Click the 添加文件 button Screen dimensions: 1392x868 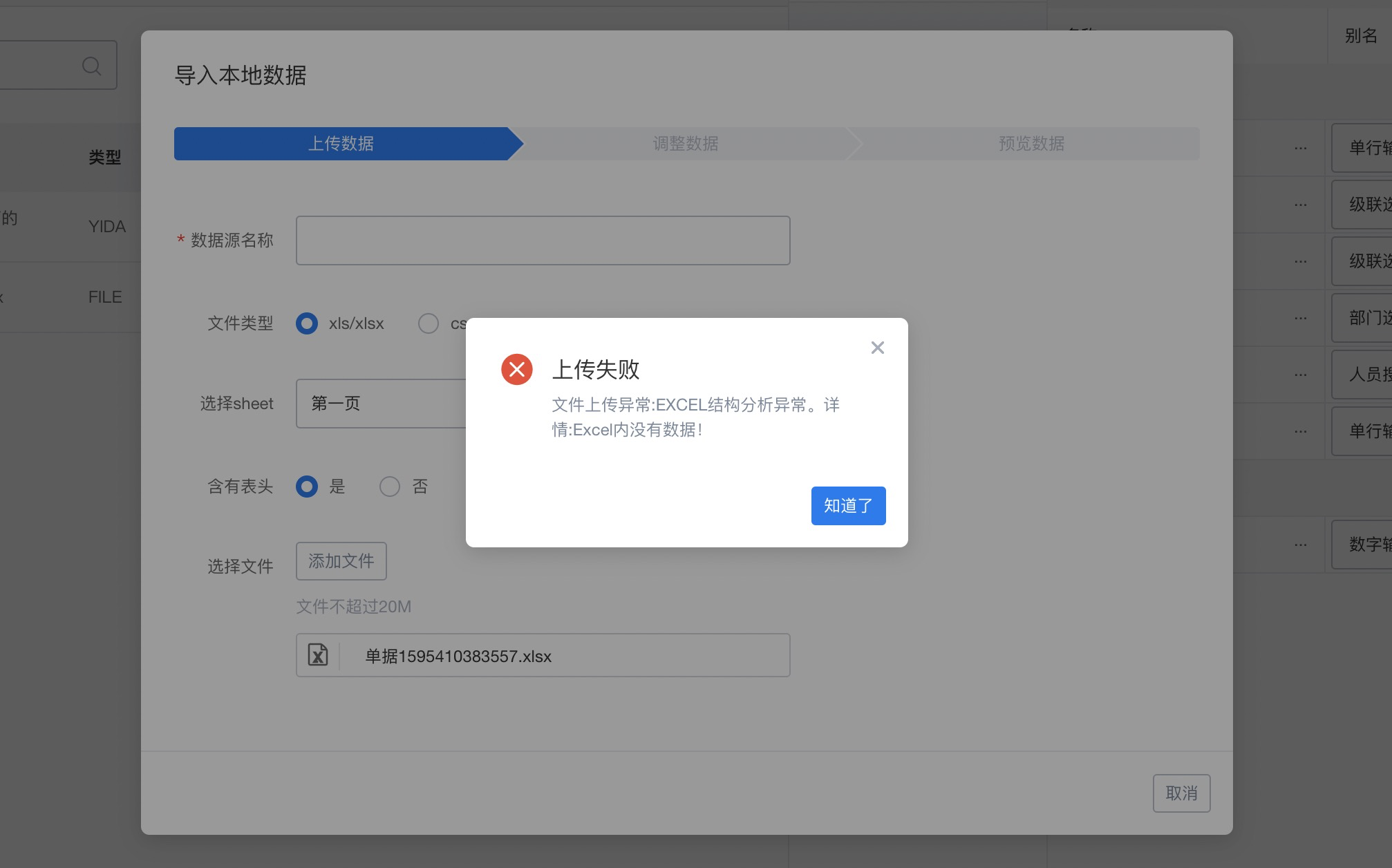[x=341, y=561]
